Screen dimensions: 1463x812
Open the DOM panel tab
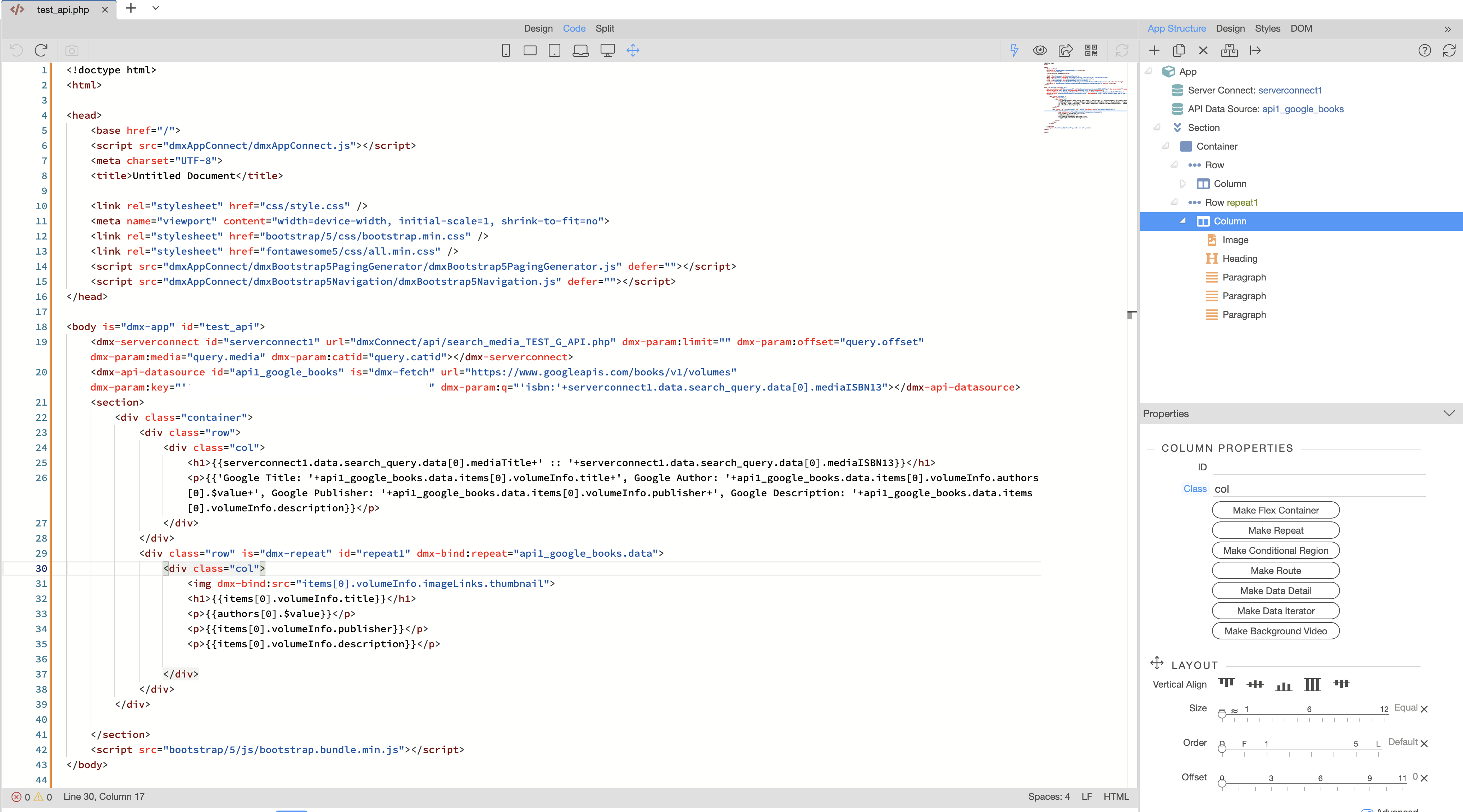[x=1301, y=28]
